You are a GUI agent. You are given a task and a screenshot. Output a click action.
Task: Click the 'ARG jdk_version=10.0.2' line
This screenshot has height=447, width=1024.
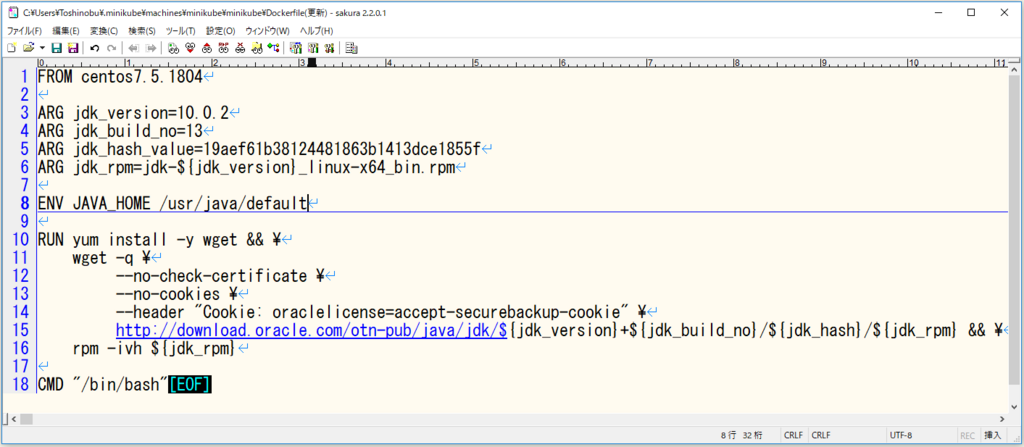[133, 113]
